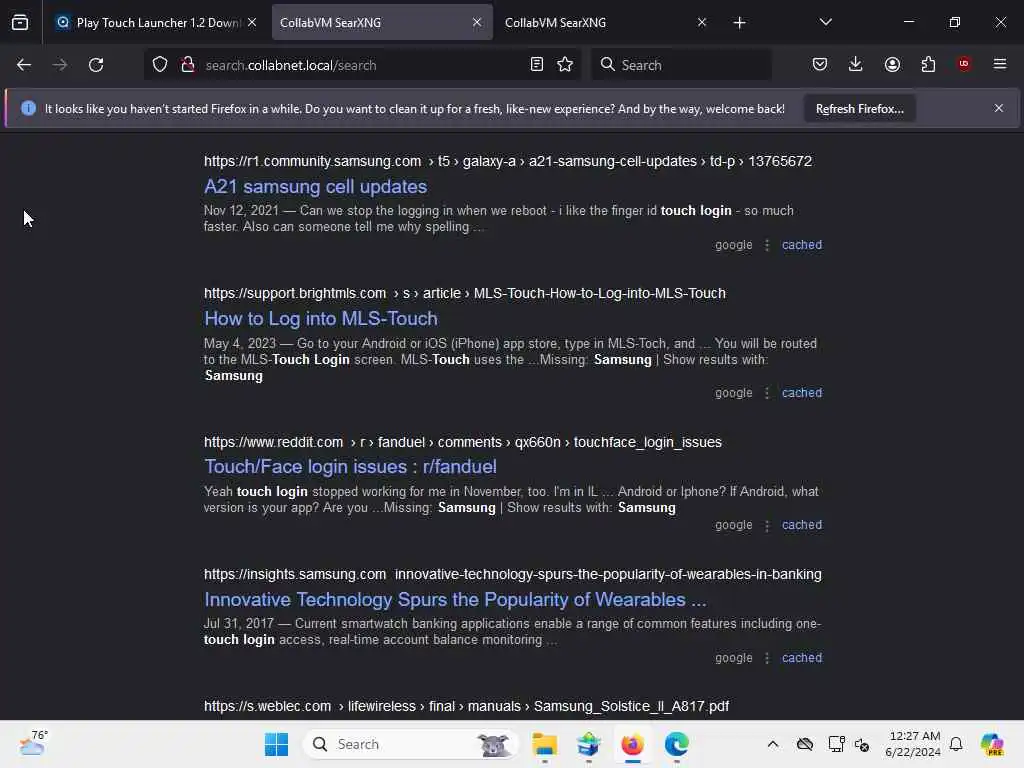This screenshot has width=1024, height=768.
Task: Click the www.reddit.com fanduel URL text
Action: pyautogui.click(x=462, y=442)
